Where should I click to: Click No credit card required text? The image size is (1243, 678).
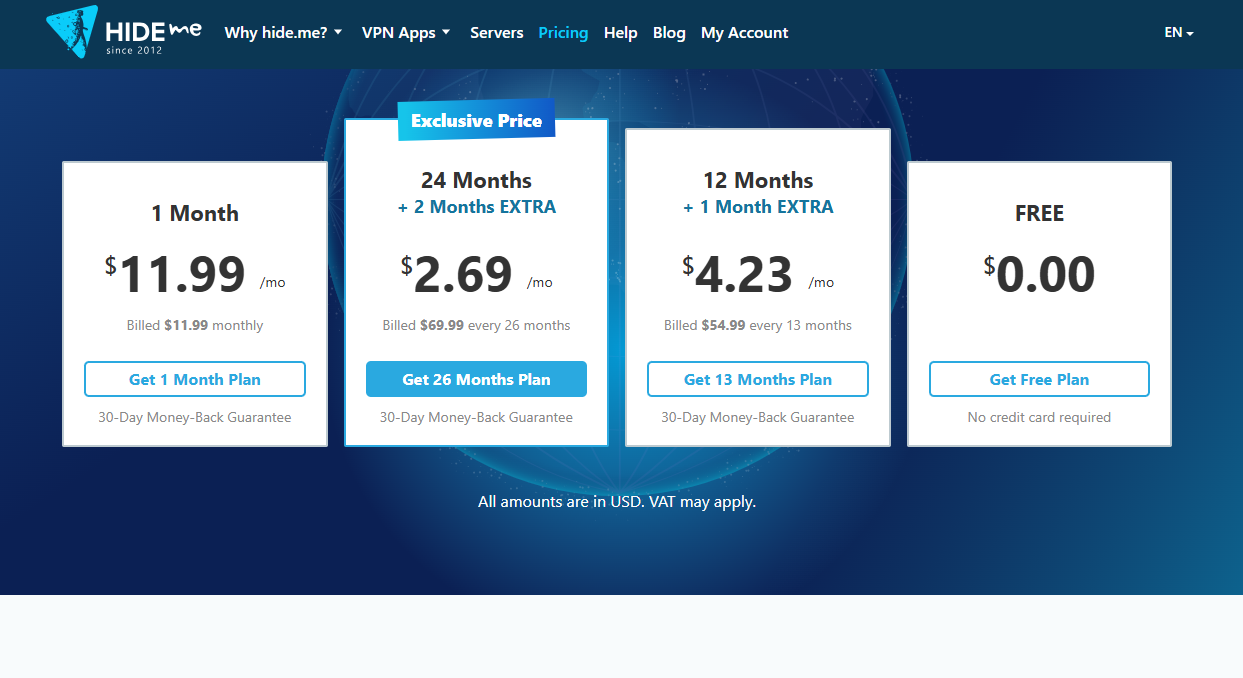pyautogui.click(x=1039, y=417)
